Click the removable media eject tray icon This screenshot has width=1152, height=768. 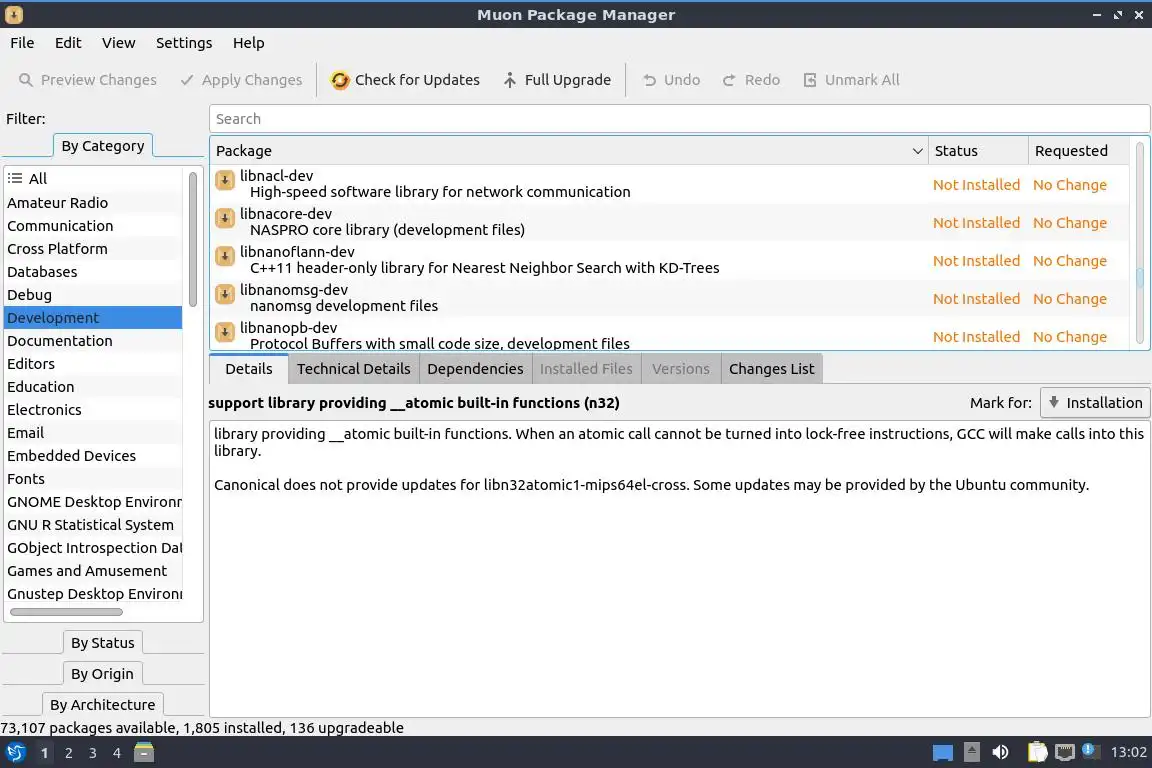point(972,752)
